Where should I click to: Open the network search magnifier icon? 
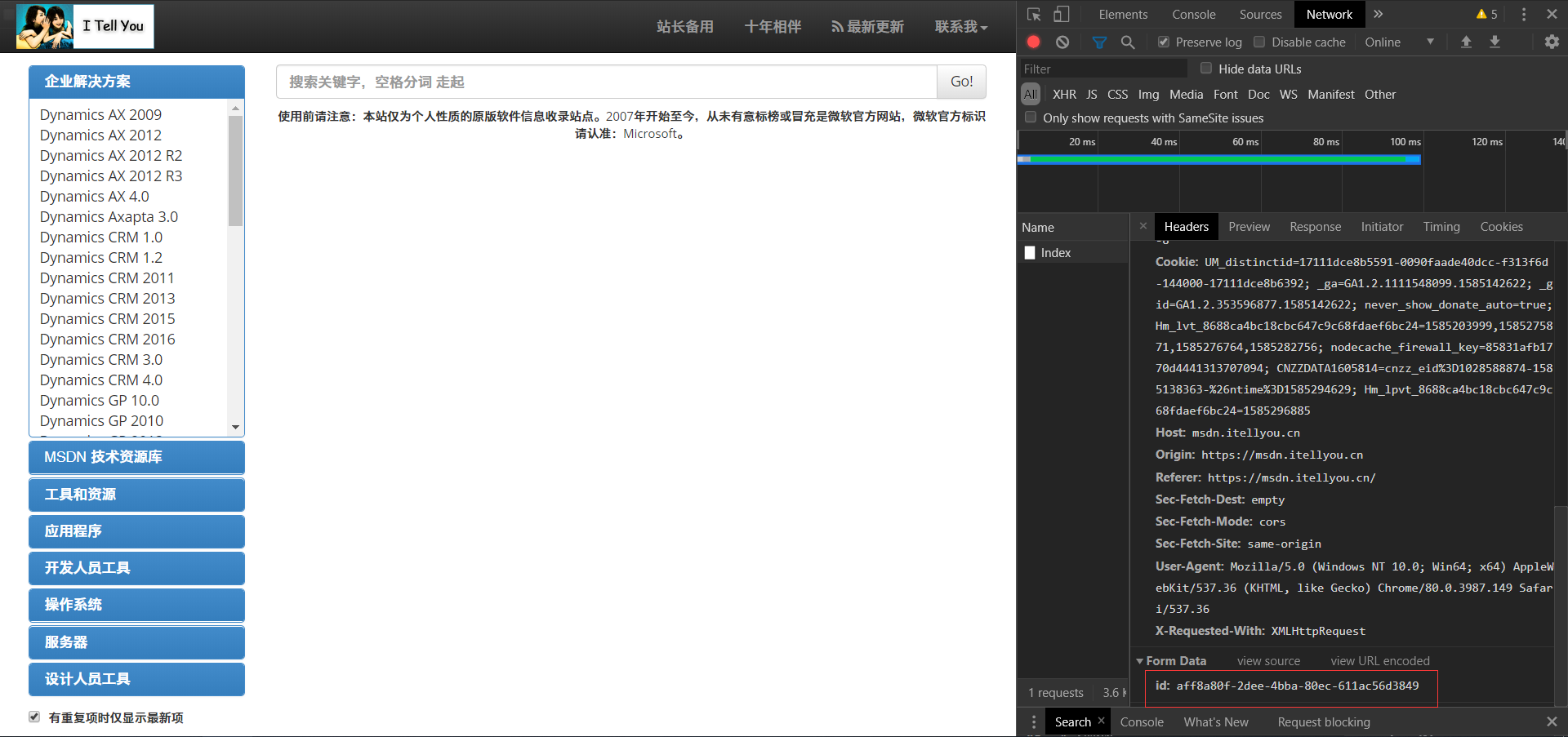1128,42
